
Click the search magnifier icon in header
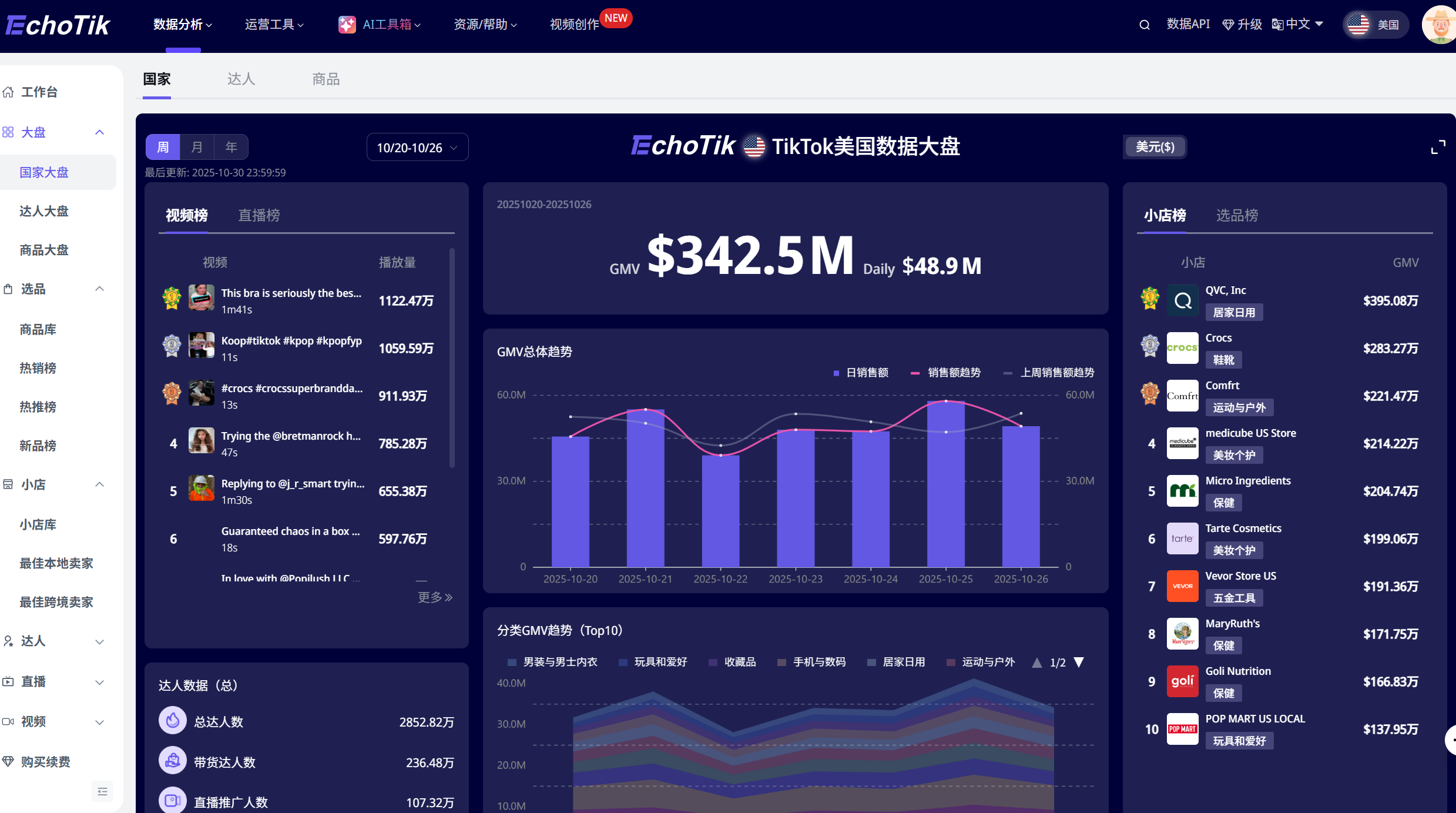1144,25
